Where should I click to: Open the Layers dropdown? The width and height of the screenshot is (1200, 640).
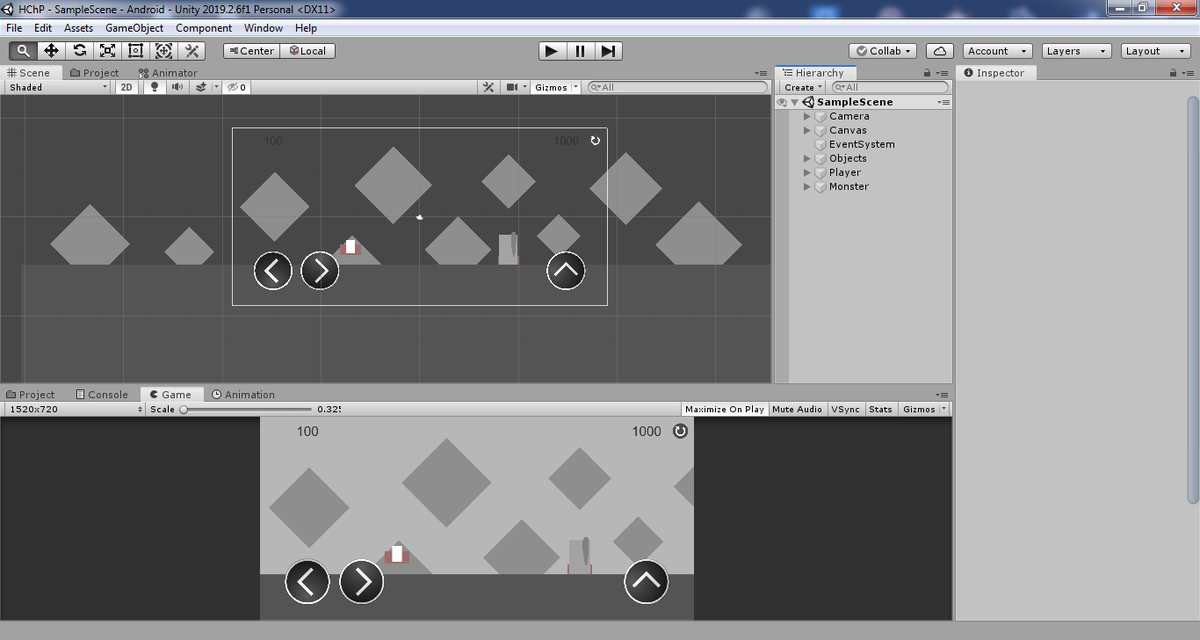coord(1076,51)
